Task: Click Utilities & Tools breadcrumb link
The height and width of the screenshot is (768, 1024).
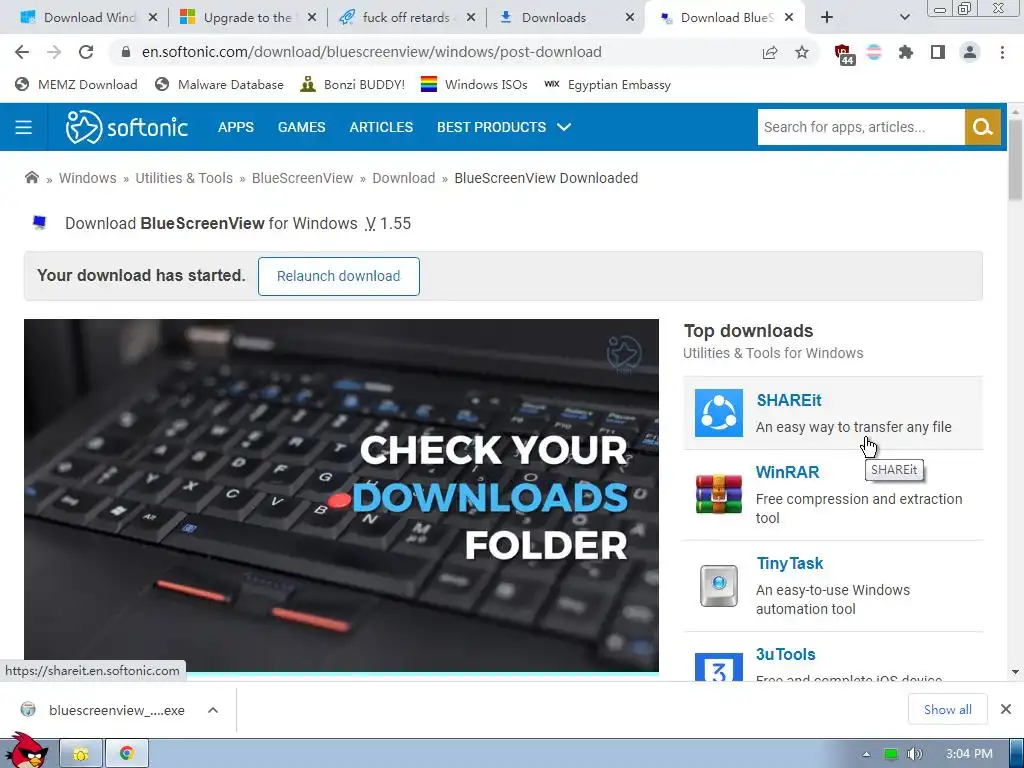Action: tap(184, 178)
